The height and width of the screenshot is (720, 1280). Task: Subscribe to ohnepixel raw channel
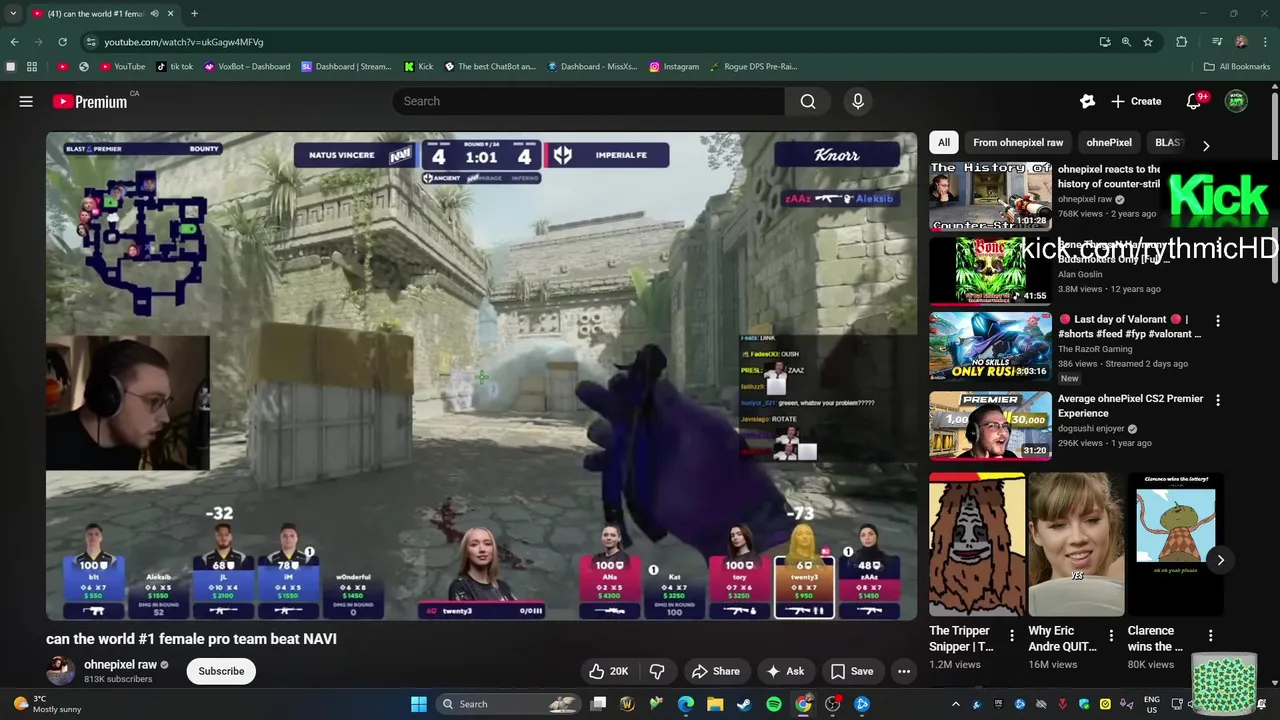pyautogui.click(x=221, y=671)
